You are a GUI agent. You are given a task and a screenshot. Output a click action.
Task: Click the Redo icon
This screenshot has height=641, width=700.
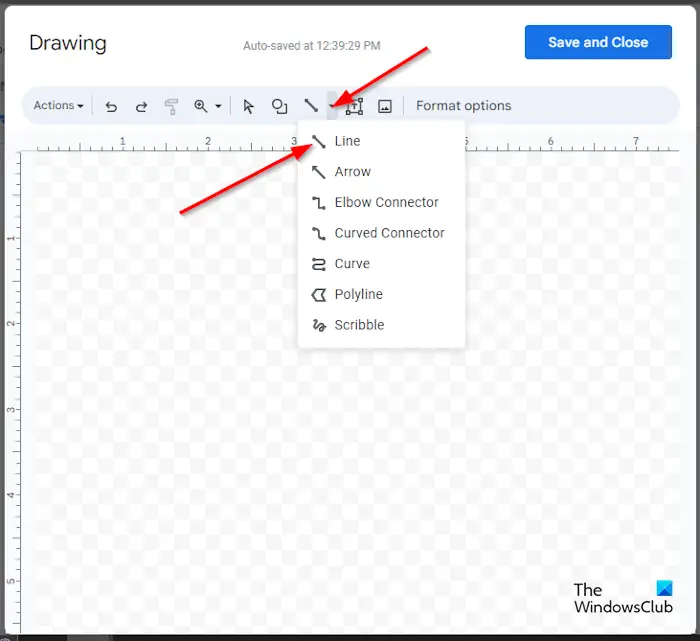click(x=142, y=106)
